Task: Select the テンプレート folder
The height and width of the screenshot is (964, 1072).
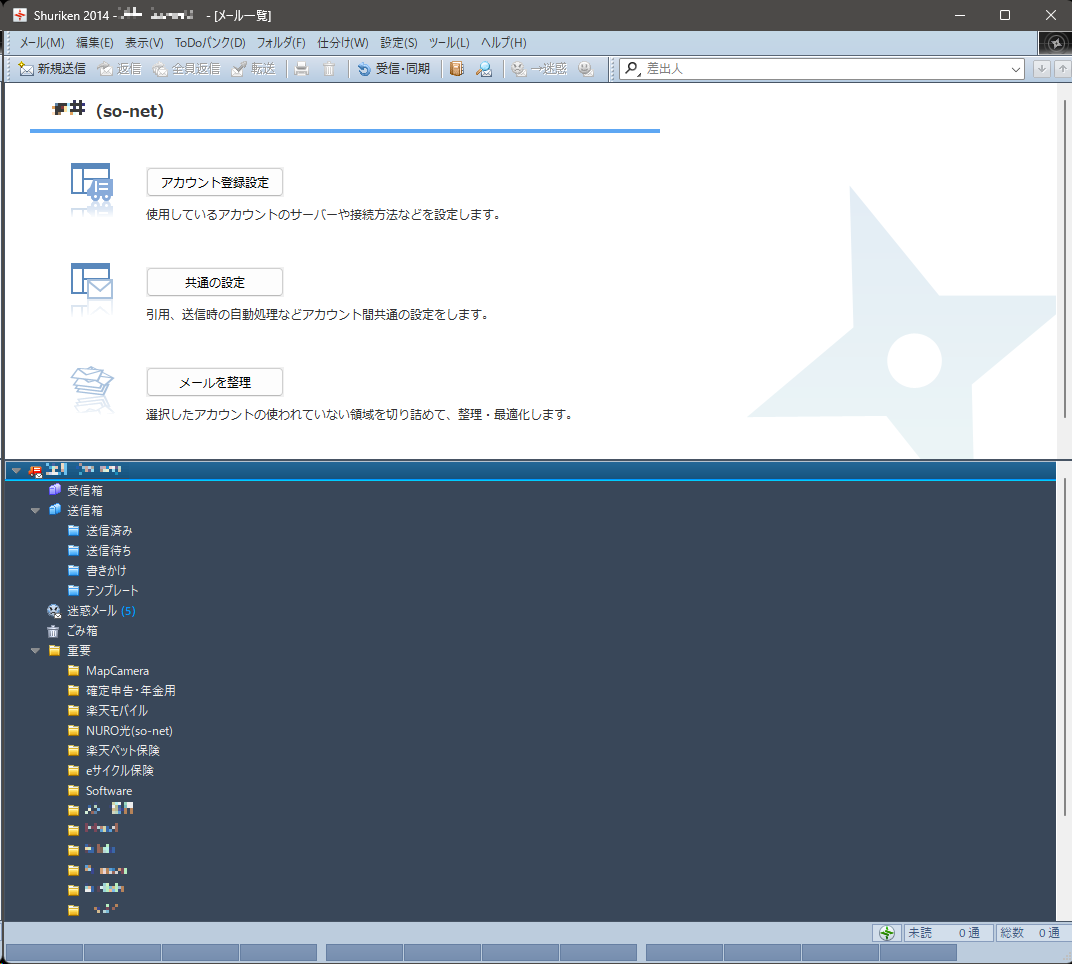Action: click(x=111, y=590)
